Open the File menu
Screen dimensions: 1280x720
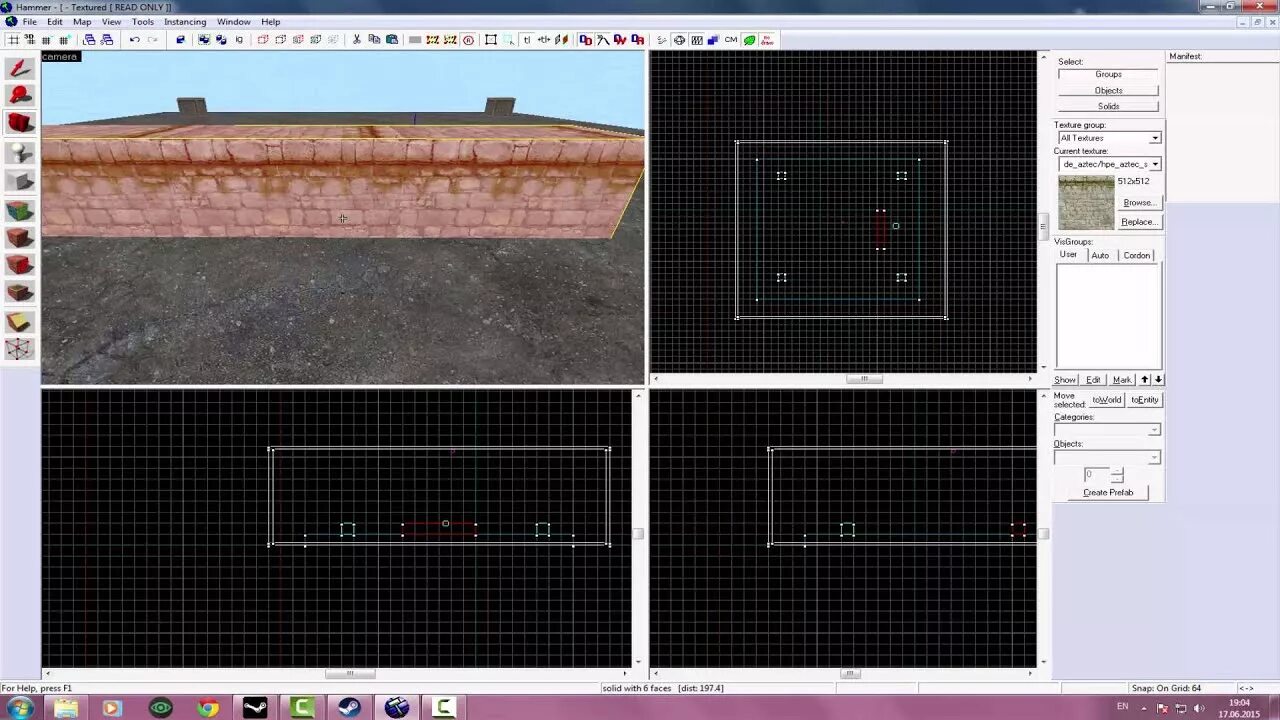(x=29, y=22)
